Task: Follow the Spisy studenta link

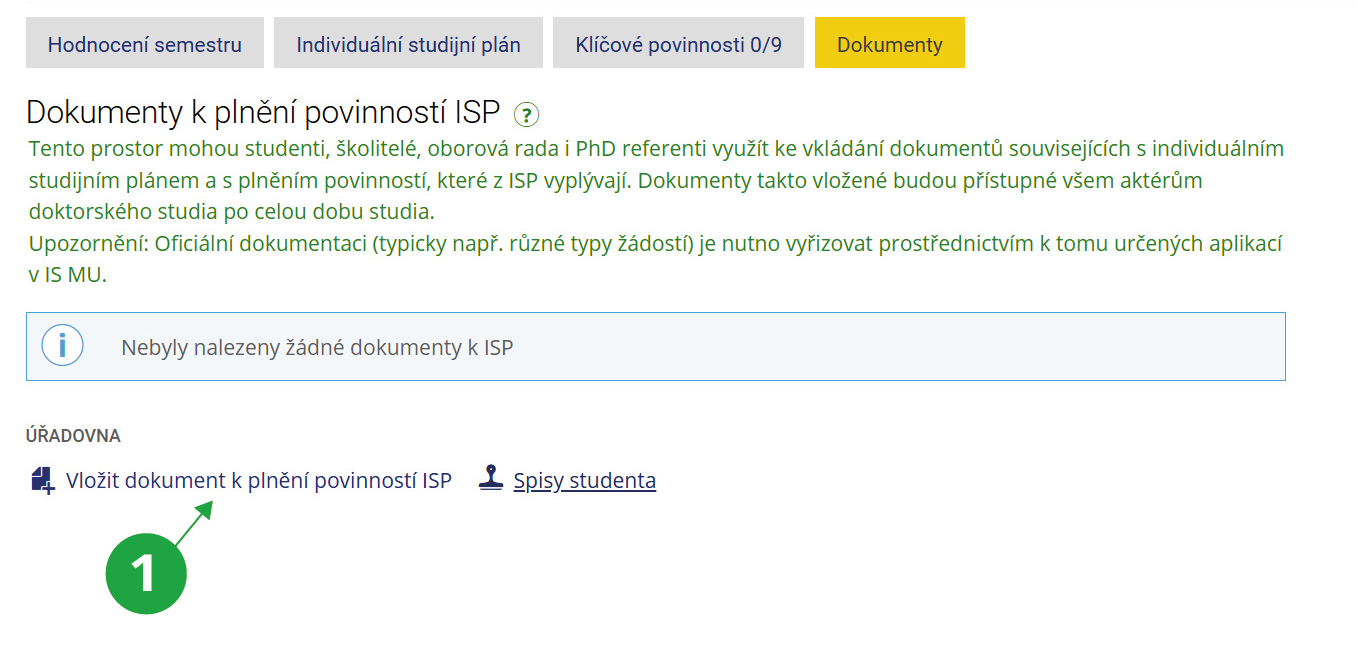Action: pyautogui.click(x=584, y=480)
